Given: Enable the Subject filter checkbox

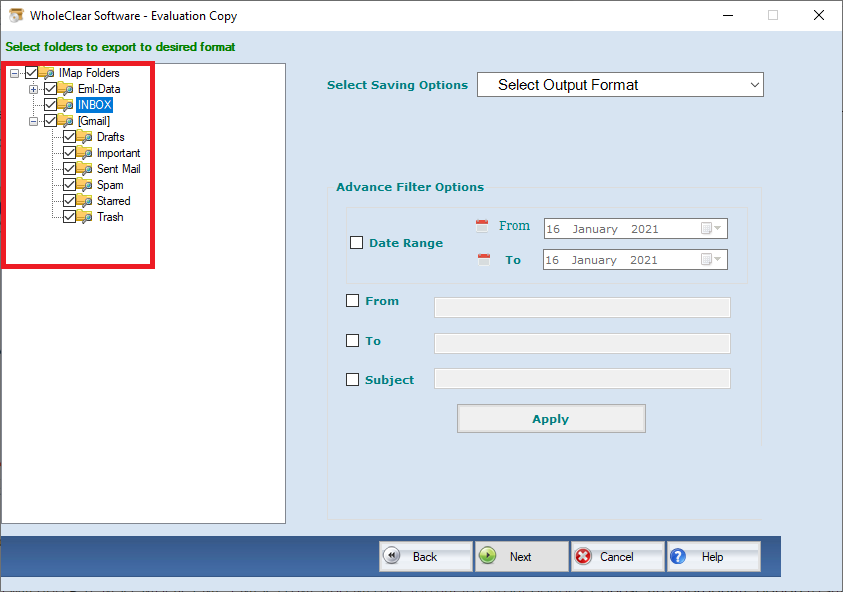Looking at the screenshot, I should (352, 380).
